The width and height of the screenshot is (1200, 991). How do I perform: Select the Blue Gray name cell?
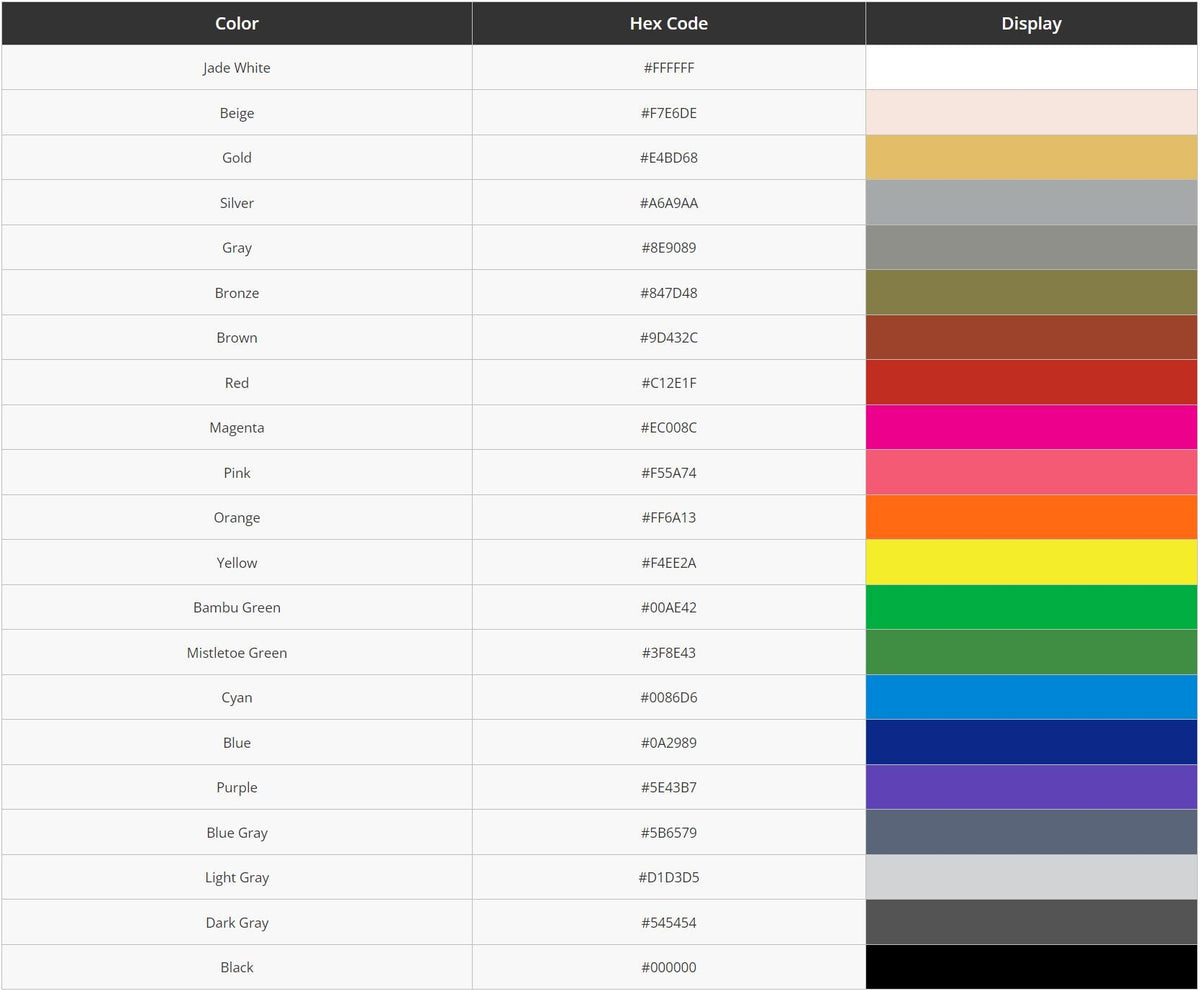(237, 833)
